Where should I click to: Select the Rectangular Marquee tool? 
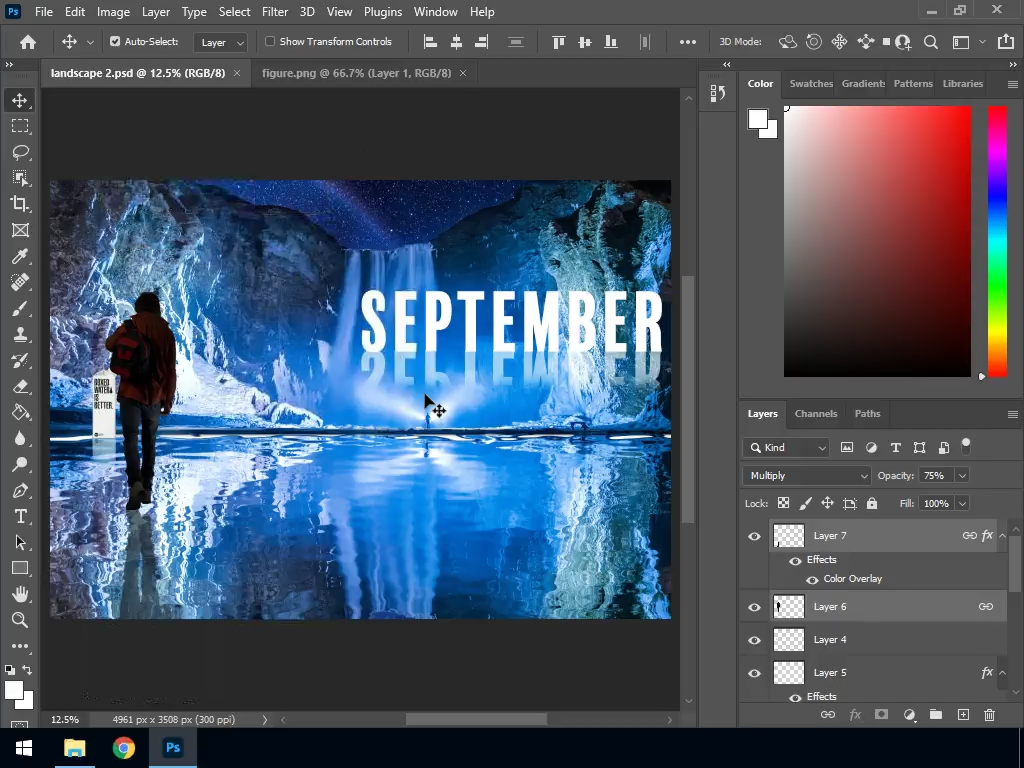[x=20, y=126]
